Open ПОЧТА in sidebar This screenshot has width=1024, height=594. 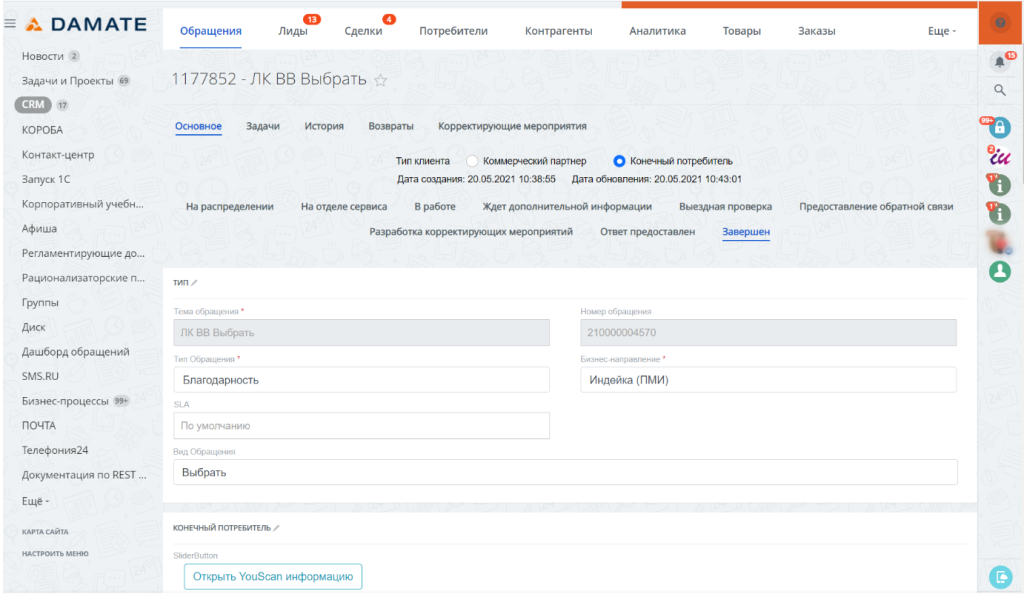point(39,426)
